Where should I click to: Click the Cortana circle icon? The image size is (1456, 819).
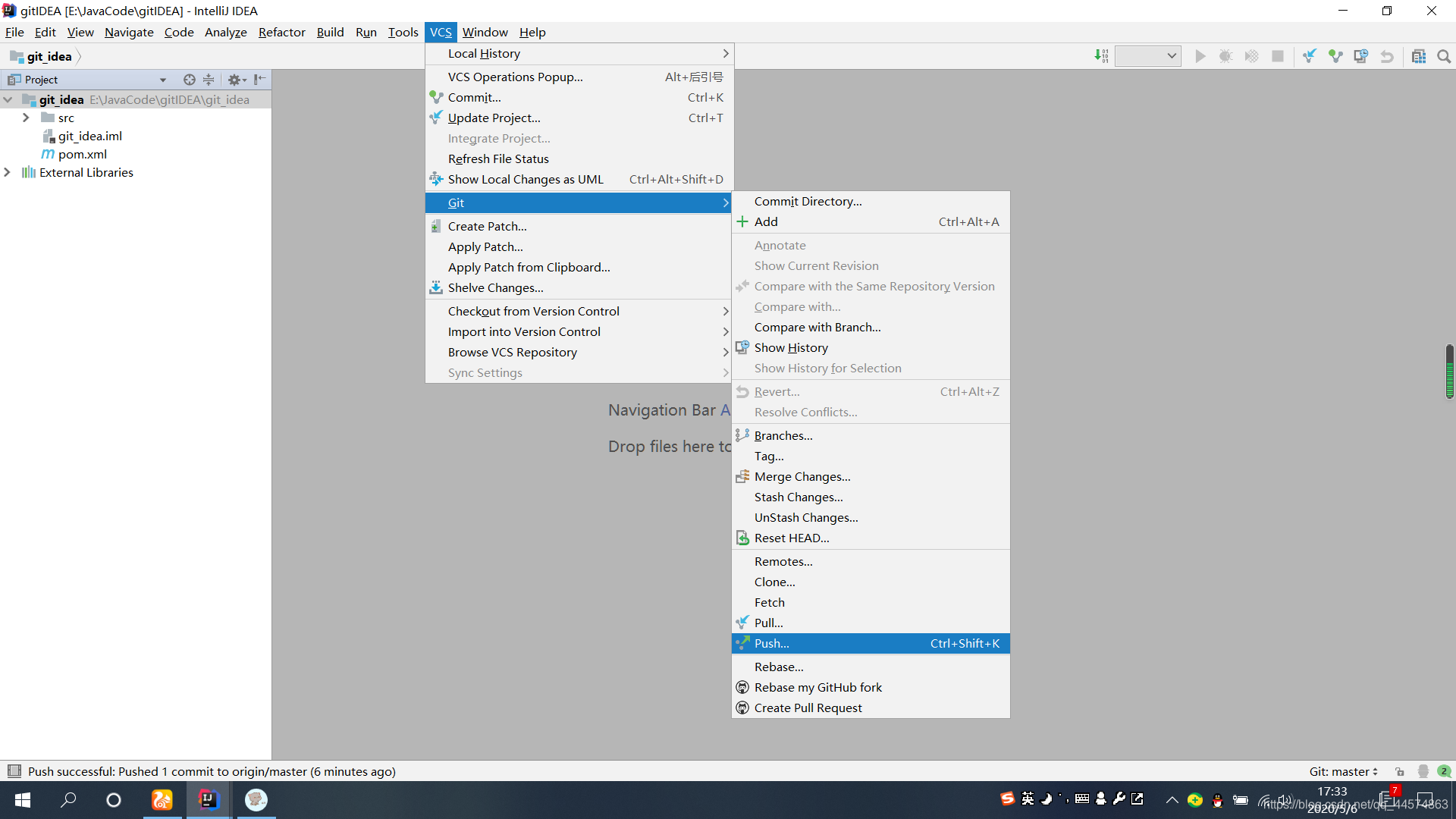click(x=114, y=800)
